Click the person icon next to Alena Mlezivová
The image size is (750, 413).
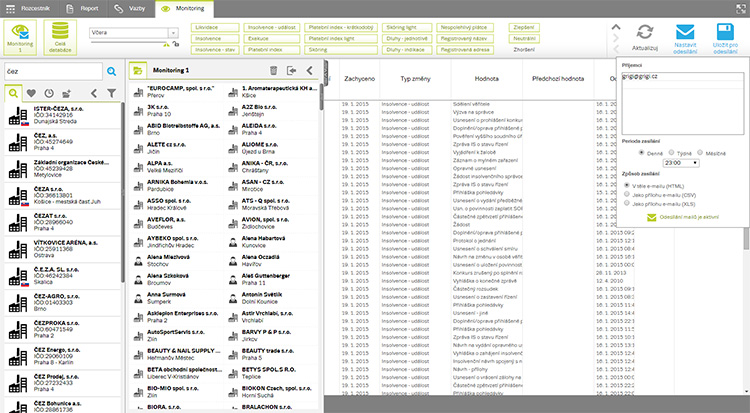click(138, 261)
